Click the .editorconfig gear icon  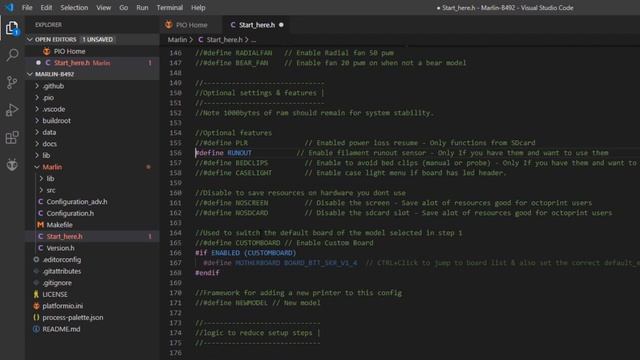point(36,260)
